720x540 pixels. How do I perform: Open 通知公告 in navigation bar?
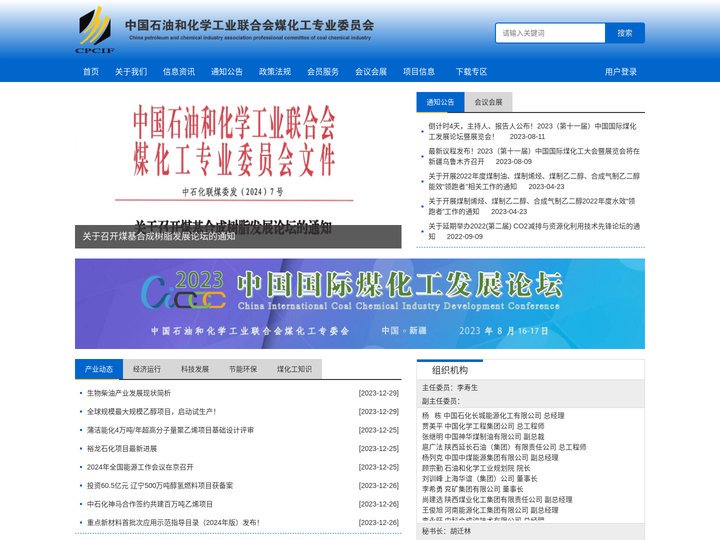[227, 72]
